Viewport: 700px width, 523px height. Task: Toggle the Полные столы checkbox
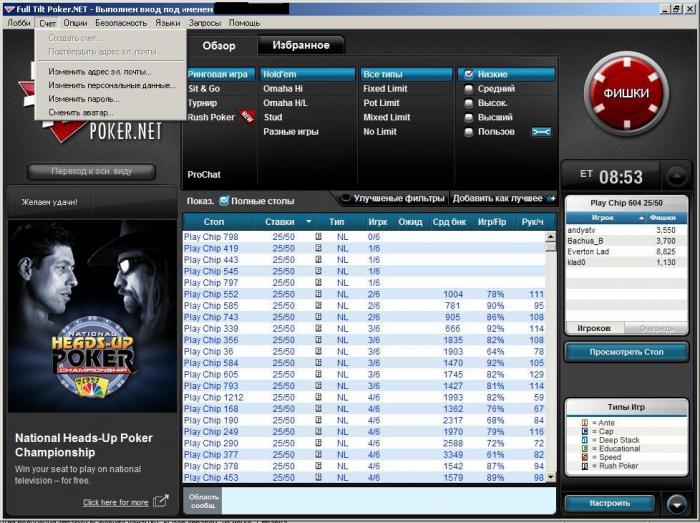(224, 201)
